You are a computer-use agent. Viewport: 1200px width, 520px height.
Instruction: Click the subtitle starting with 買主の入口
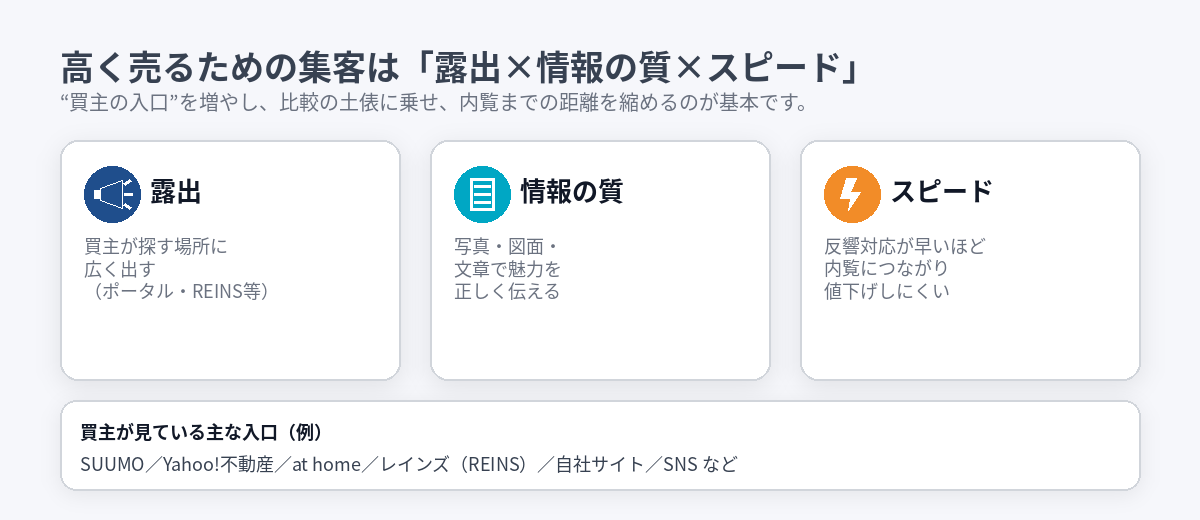click(x=433, y=103)
